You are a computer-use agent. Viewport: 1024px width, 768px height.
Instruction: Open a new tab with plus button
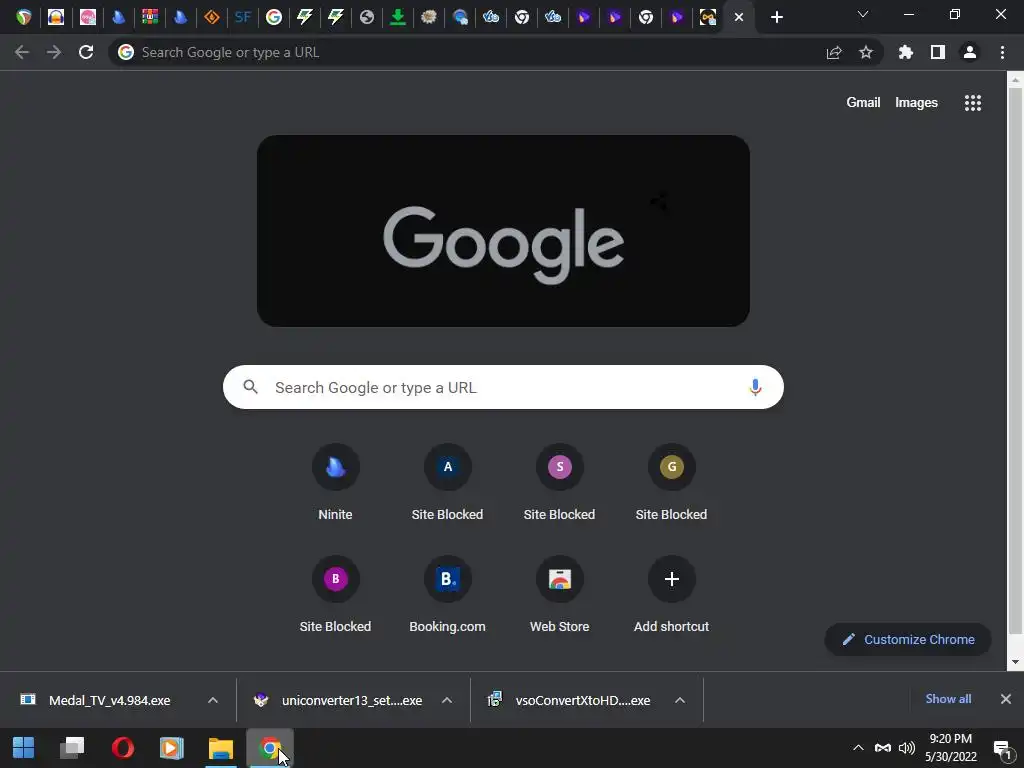point(776,17)
